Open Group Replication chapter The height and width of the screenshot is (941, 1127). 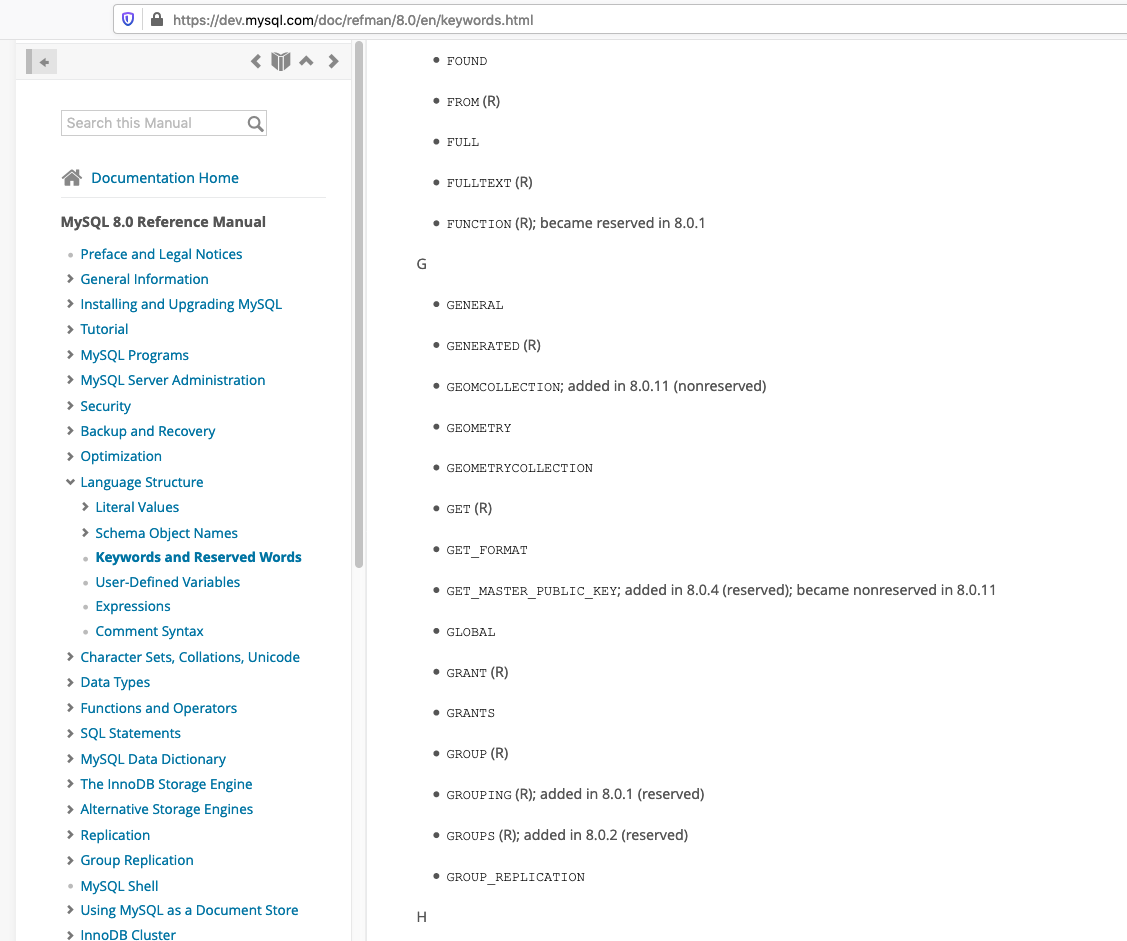(x=137, y=860)
